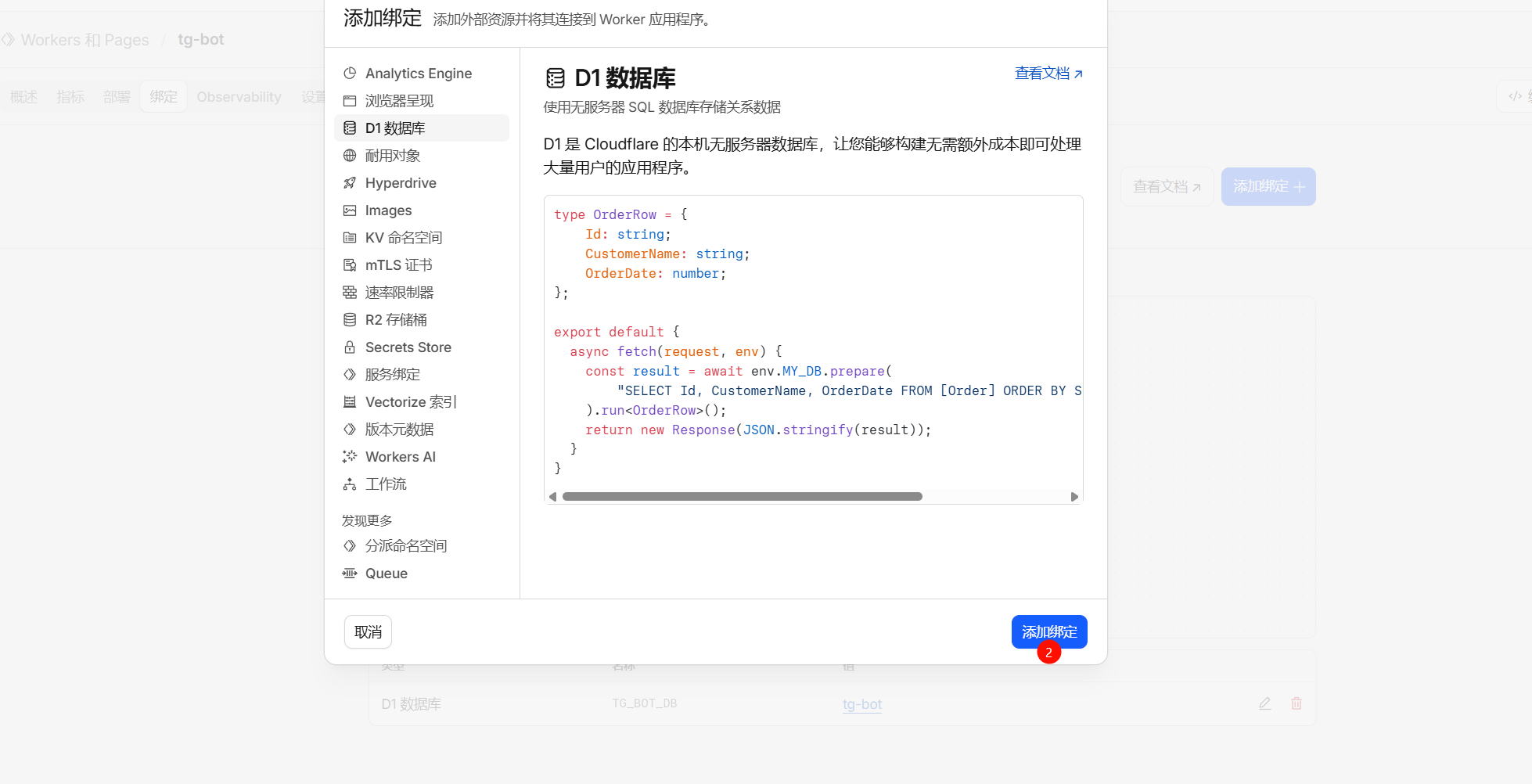Select KV 命名空间 resource
The height and width of the screenshot is (784, 1532).
(x=404, y=237)
